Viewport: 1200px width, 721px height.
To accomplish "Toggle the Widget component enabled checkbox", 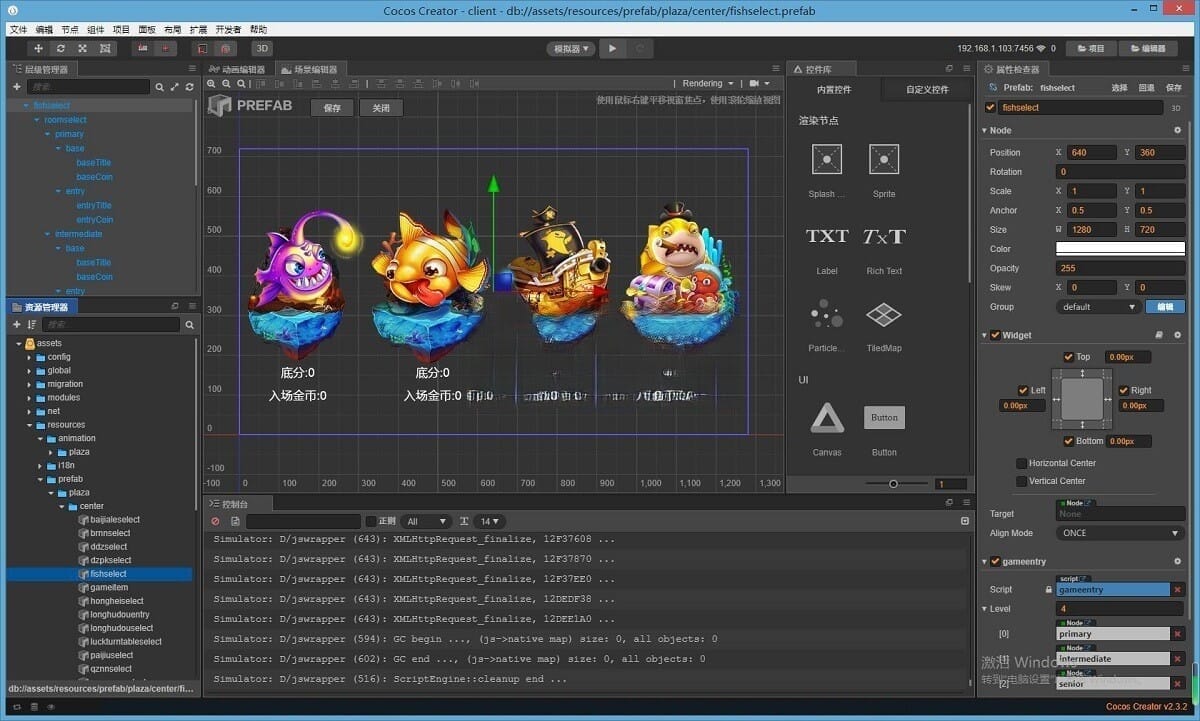I will (996, 335).
